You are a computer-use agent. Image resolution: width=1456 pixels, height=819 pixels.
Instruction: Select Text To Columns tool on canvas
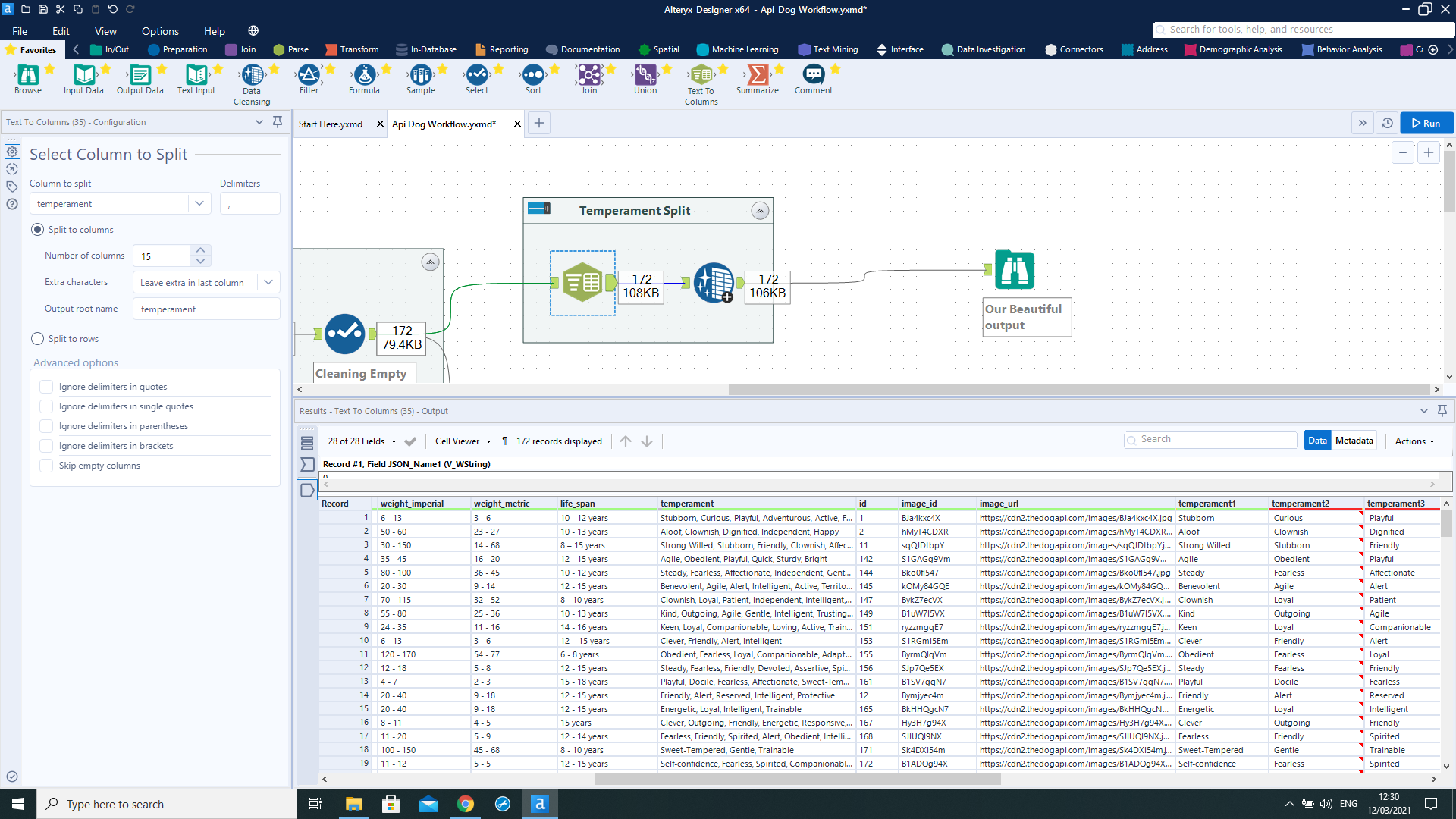point(582,283)
